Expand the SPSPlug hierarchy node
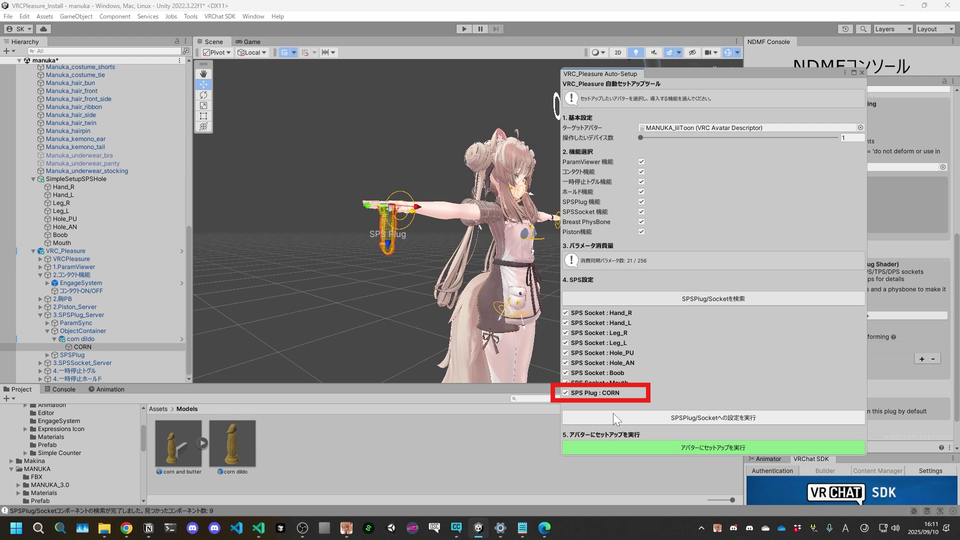Screen dimensions: 960x540 47,355
